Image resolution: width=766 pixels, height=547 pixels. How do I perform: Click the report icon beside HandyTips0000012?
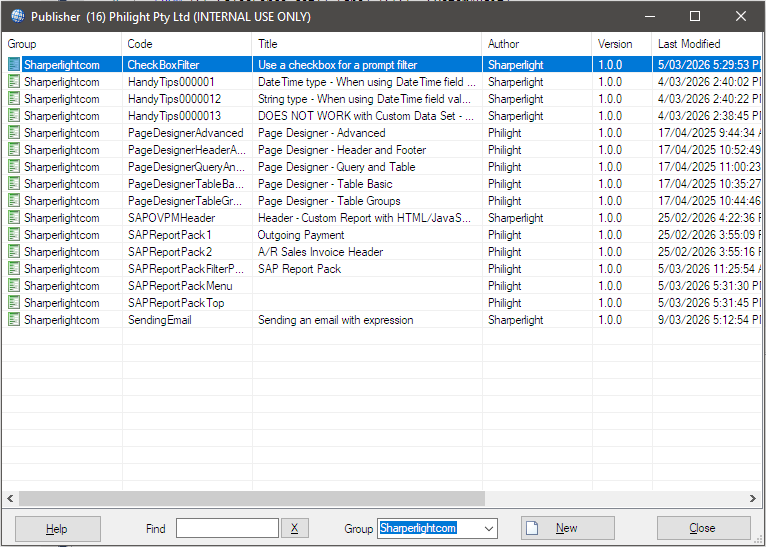coord(14,99)
